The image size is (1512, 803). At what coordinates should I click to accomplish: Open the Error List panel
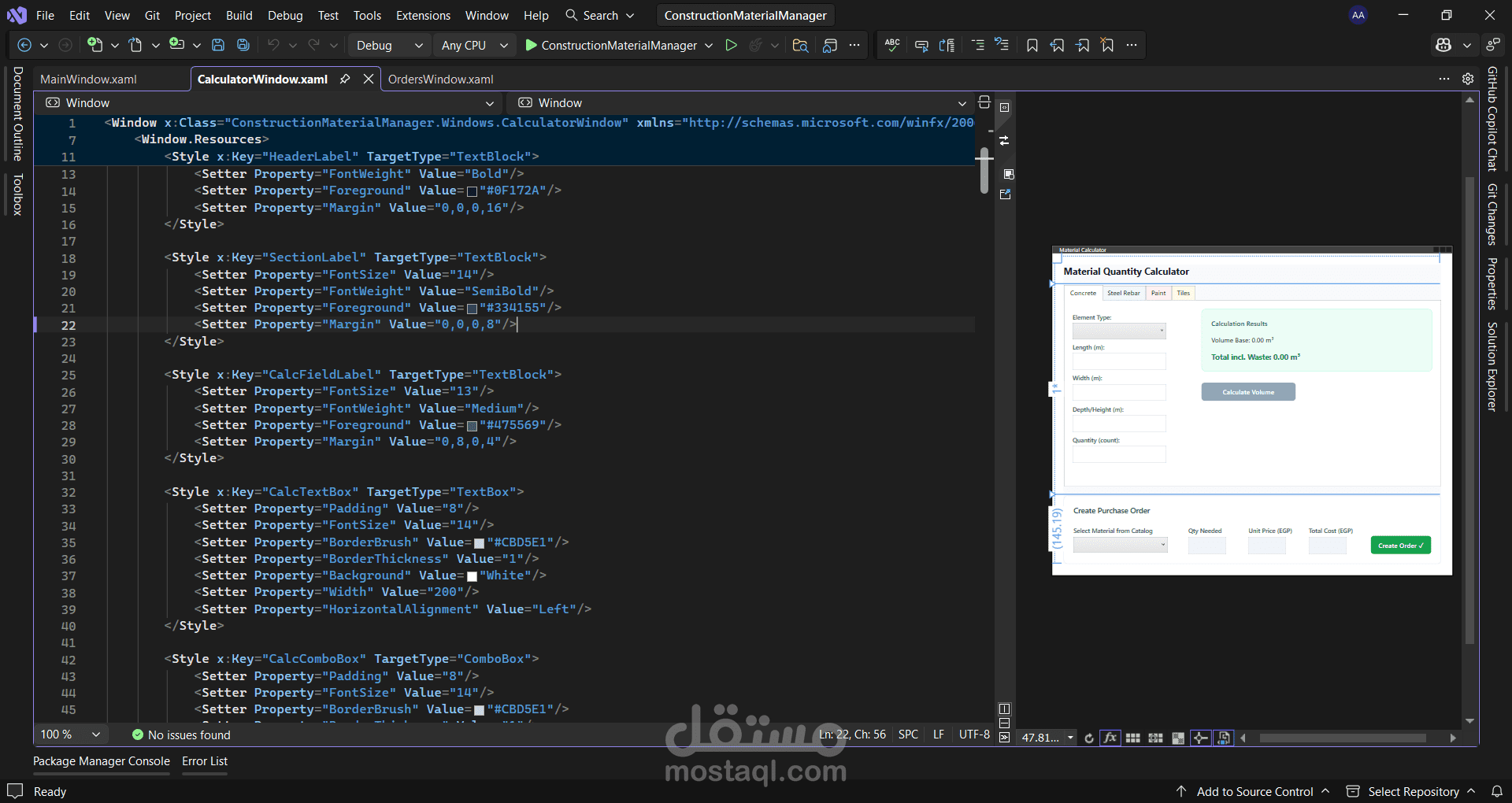[x=205, y=761]
